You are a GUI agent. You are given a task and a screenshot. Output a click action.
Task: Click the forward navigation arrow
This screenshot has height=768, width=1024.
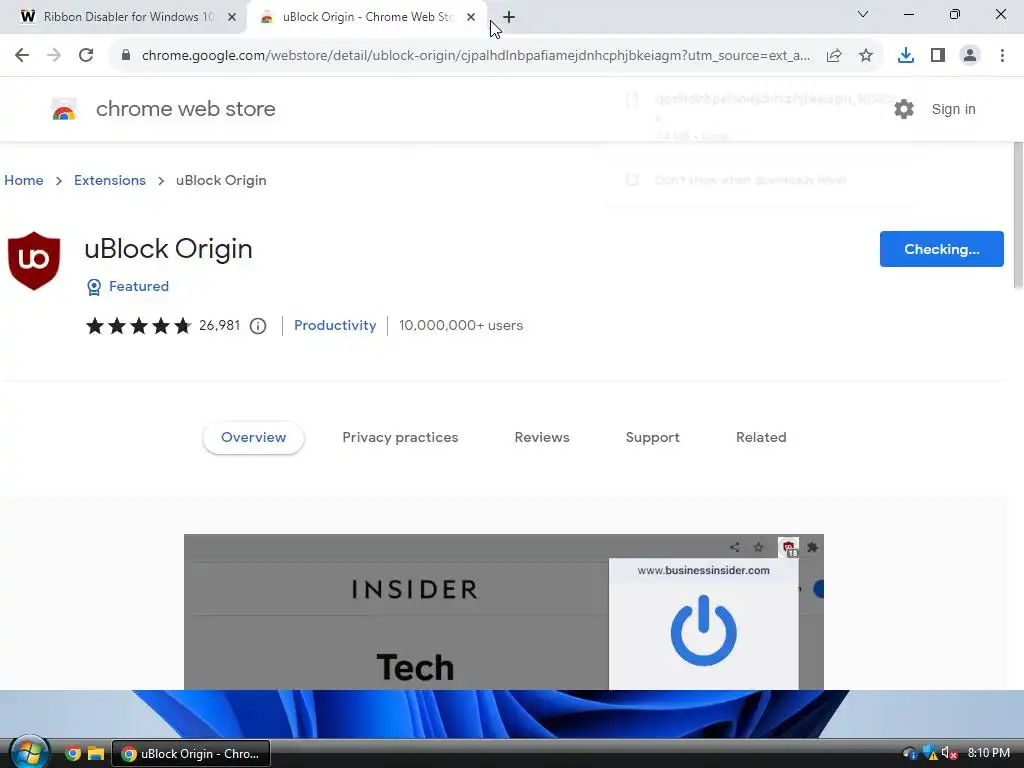pyautogui.click(x=54, y=56)
